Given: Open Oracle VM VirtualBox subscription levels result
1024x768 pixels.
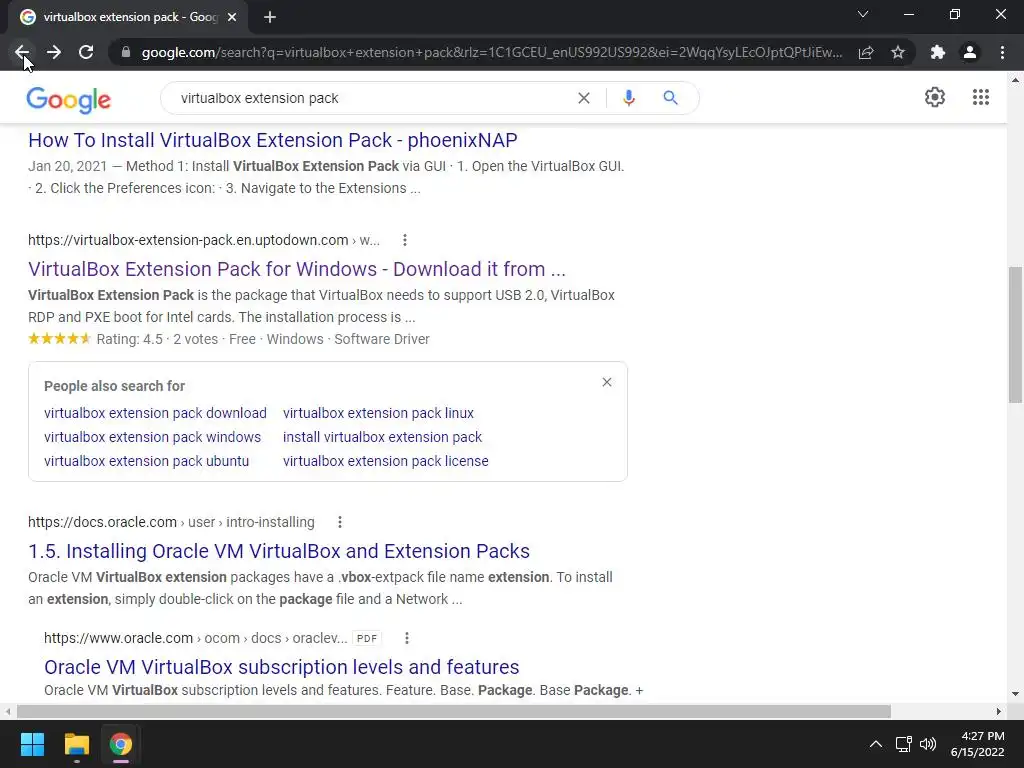Looking at the screenshot, I should pos(281,667).
